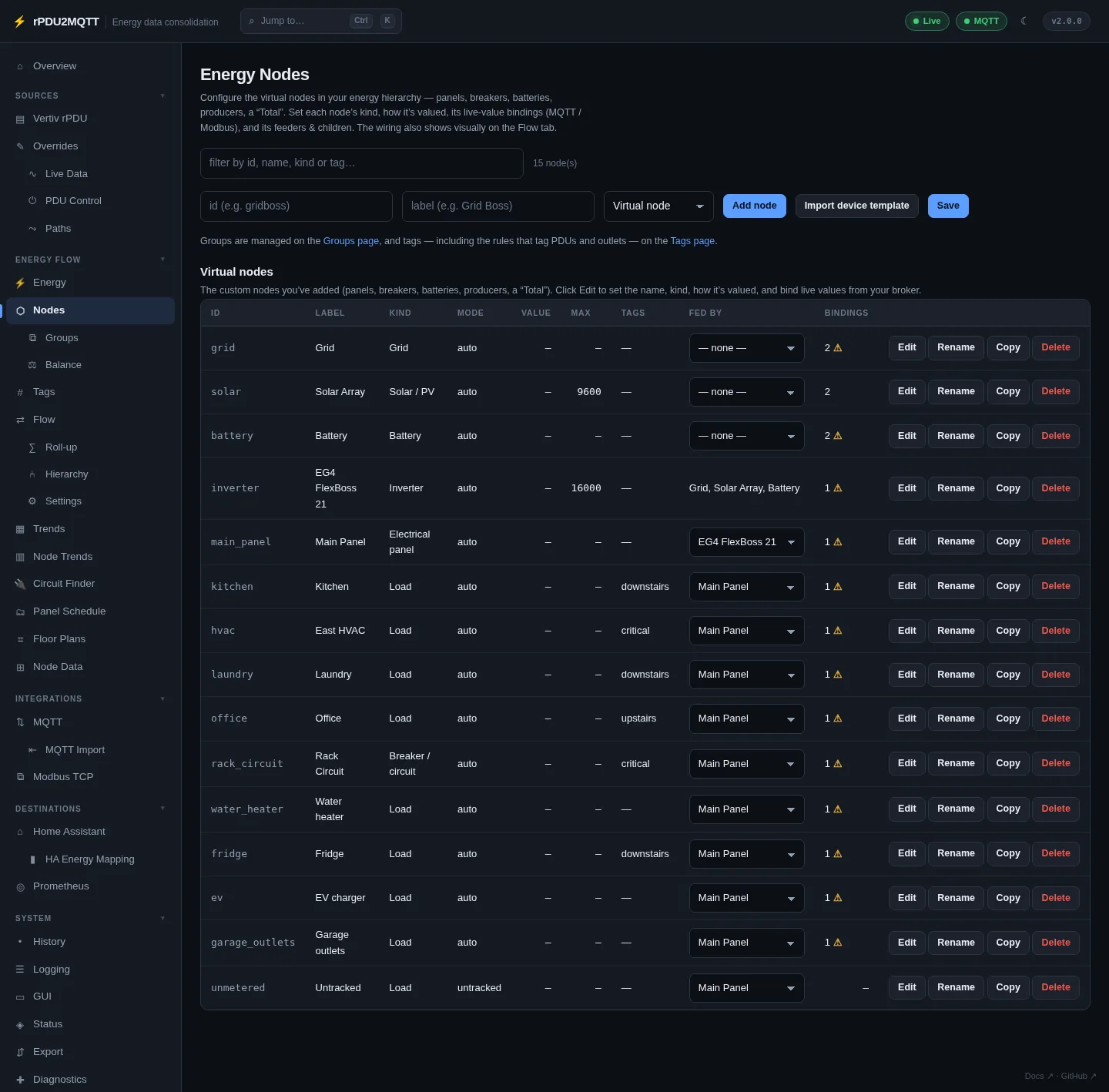
Task: Click the Diagnostics plus icon
Action: tap(20, 1080)
